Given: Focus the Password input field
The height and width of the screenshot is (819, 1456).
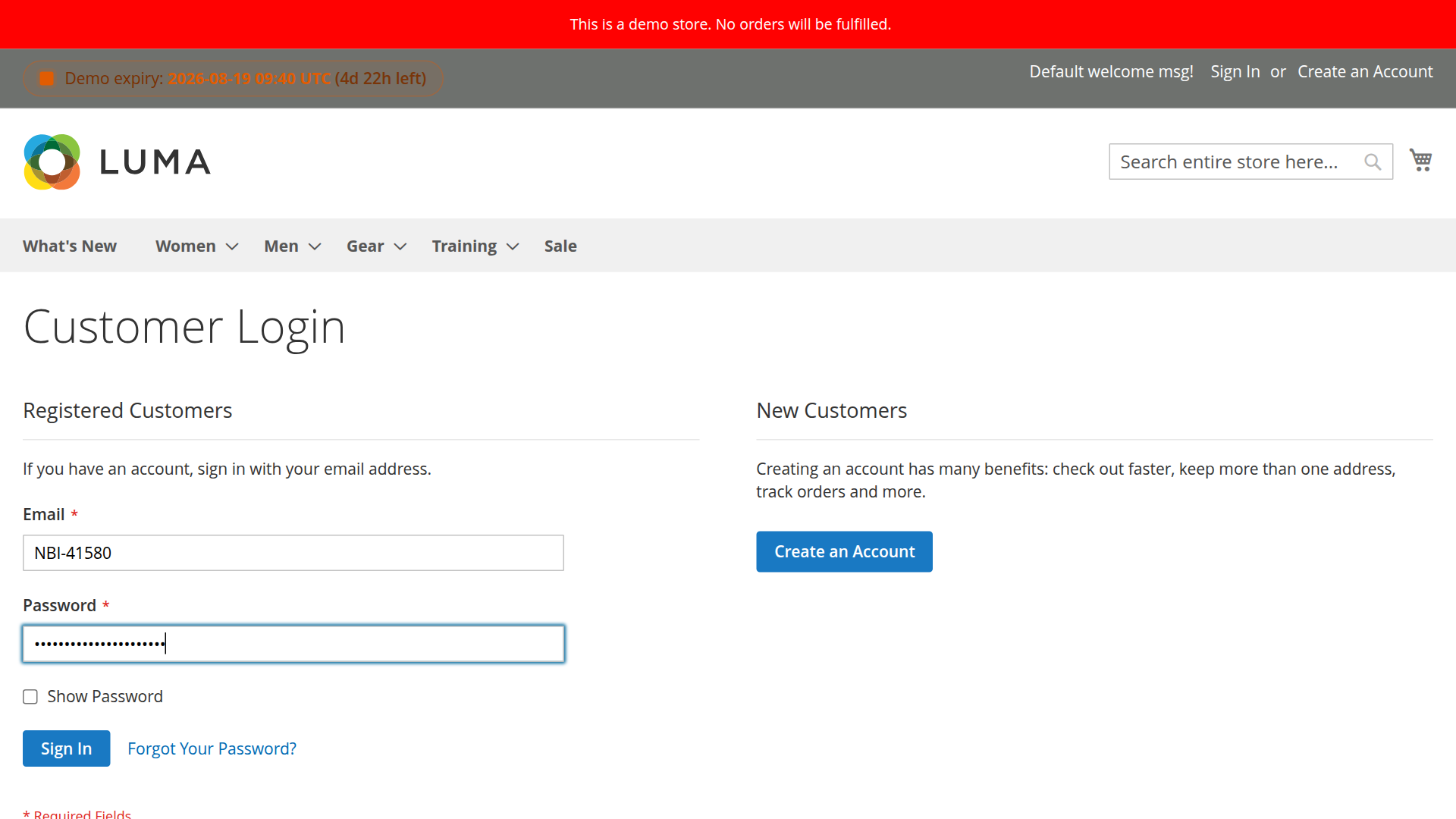Looking at the screenshot, I should (x=293, y=644).
